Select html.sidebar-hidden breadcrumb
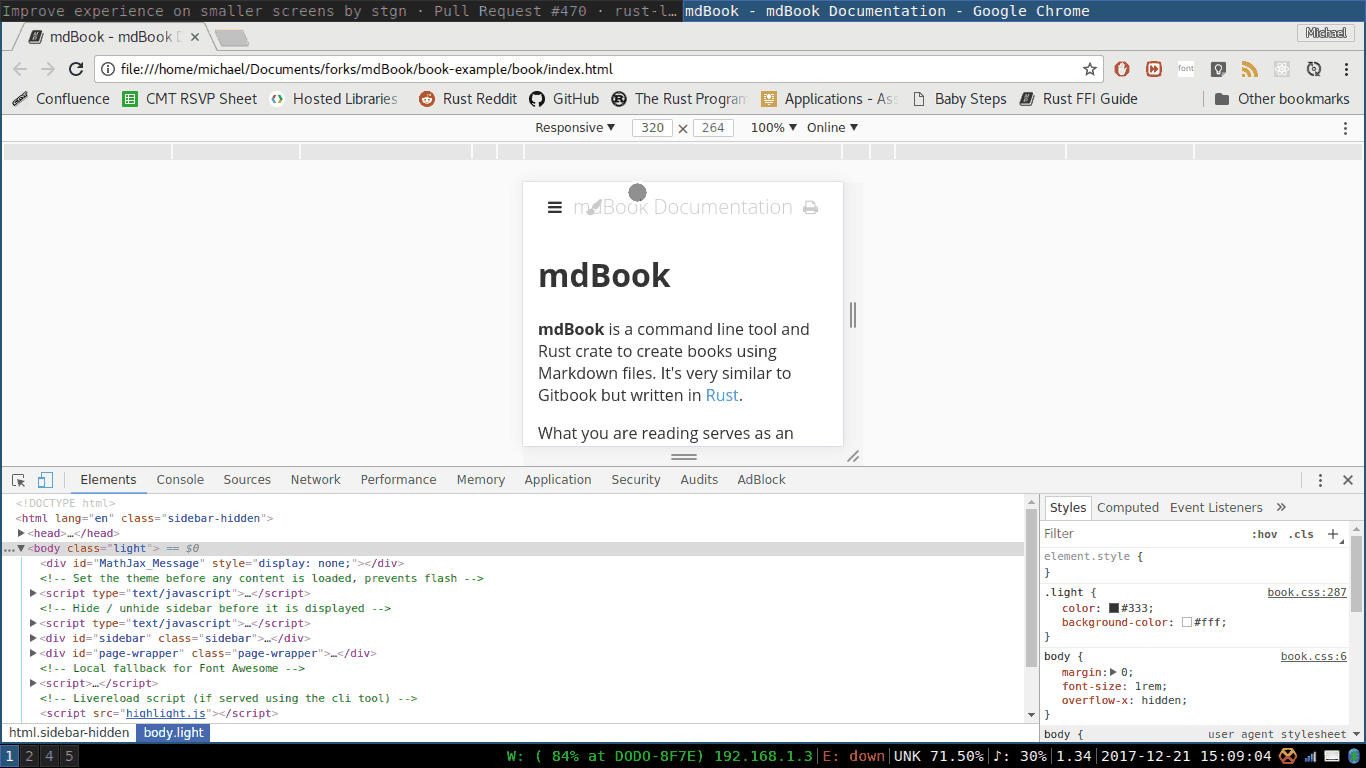This screenshot has height=768, width=1366. click(x=69, y=733)
